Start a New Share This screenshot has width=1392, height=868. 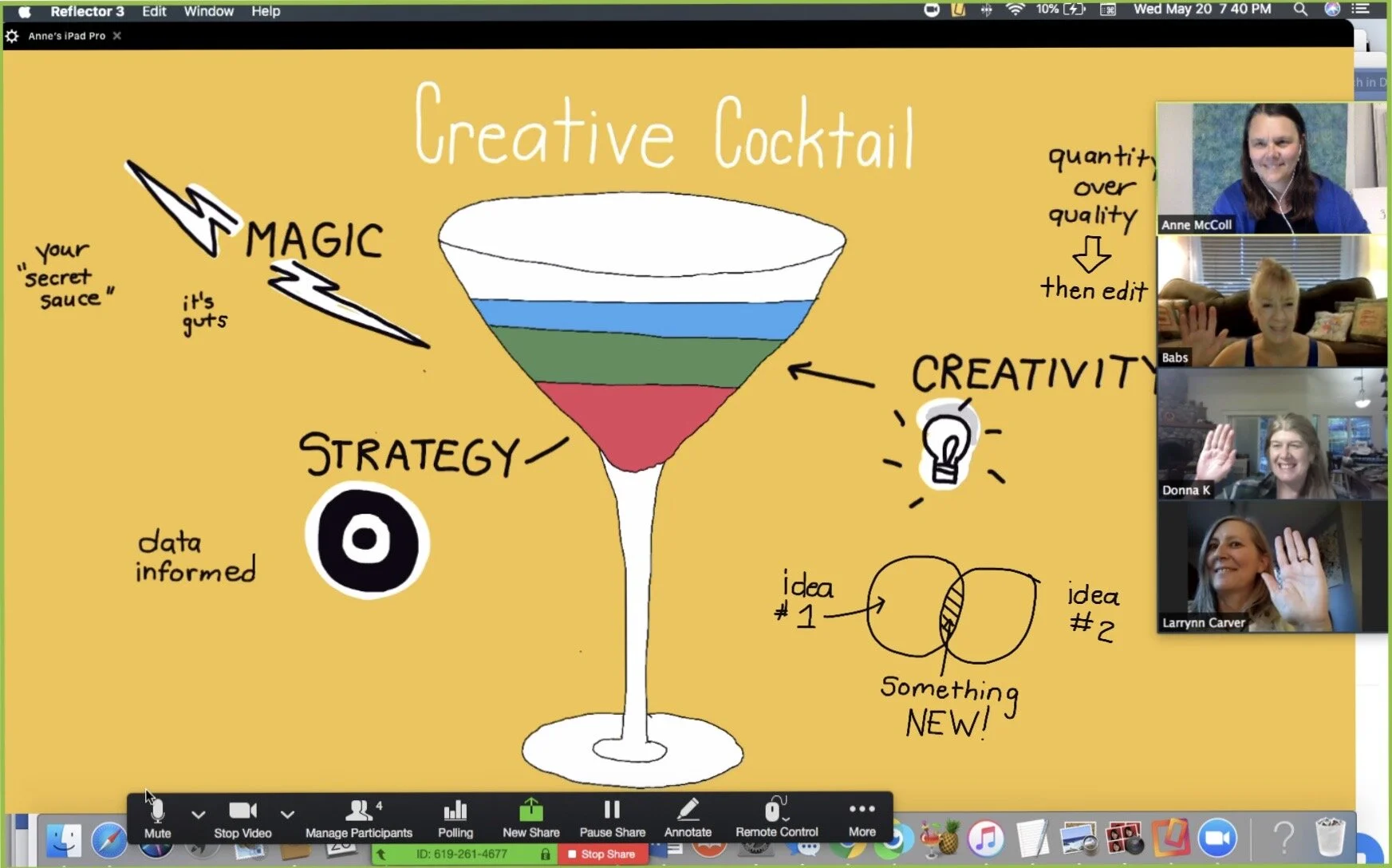pos(530,818)
